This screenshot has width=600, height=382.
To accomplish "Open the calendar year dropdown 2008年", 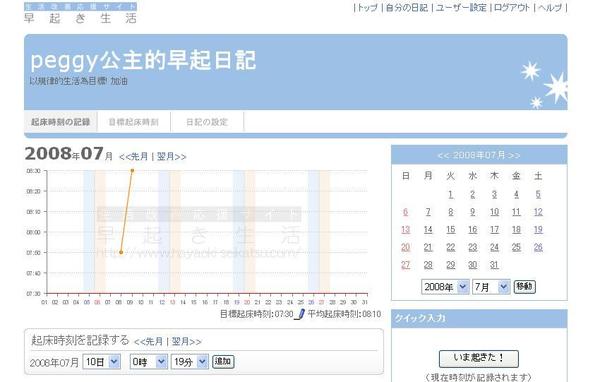I will [445, 287].
